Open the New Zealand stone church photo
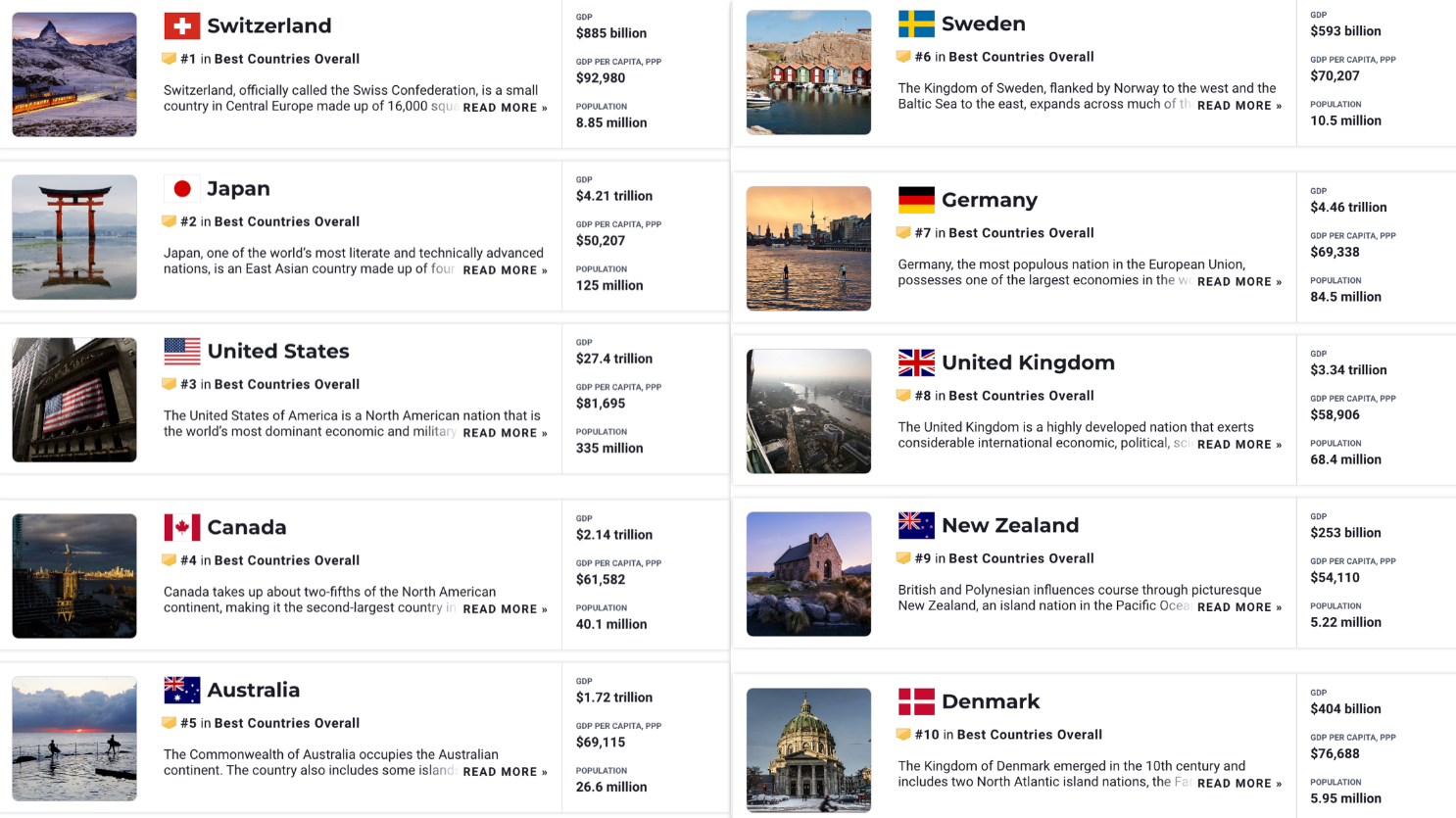The width and height of the screenshot is (1456, 818). (808, 574)
